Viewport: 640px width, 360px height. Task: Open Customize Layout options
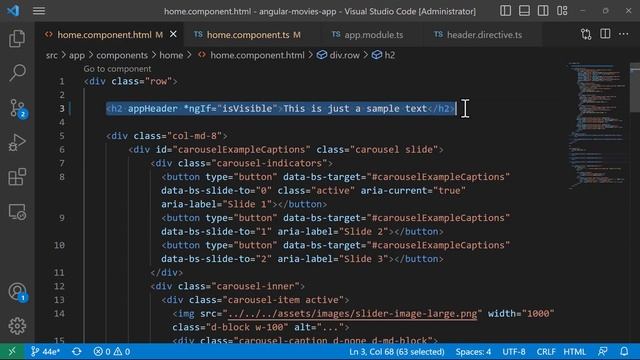(562, 11)
